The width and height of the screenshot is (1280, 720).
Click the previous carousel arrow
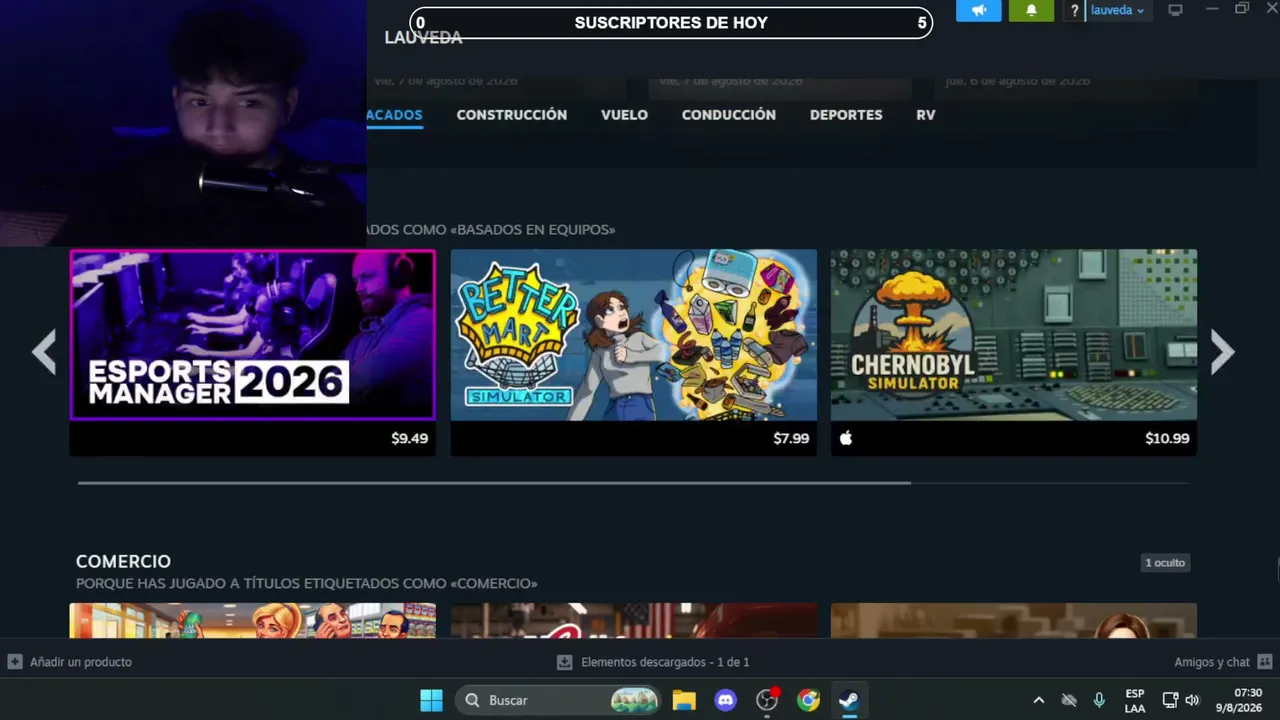click(x=44, y=351)
